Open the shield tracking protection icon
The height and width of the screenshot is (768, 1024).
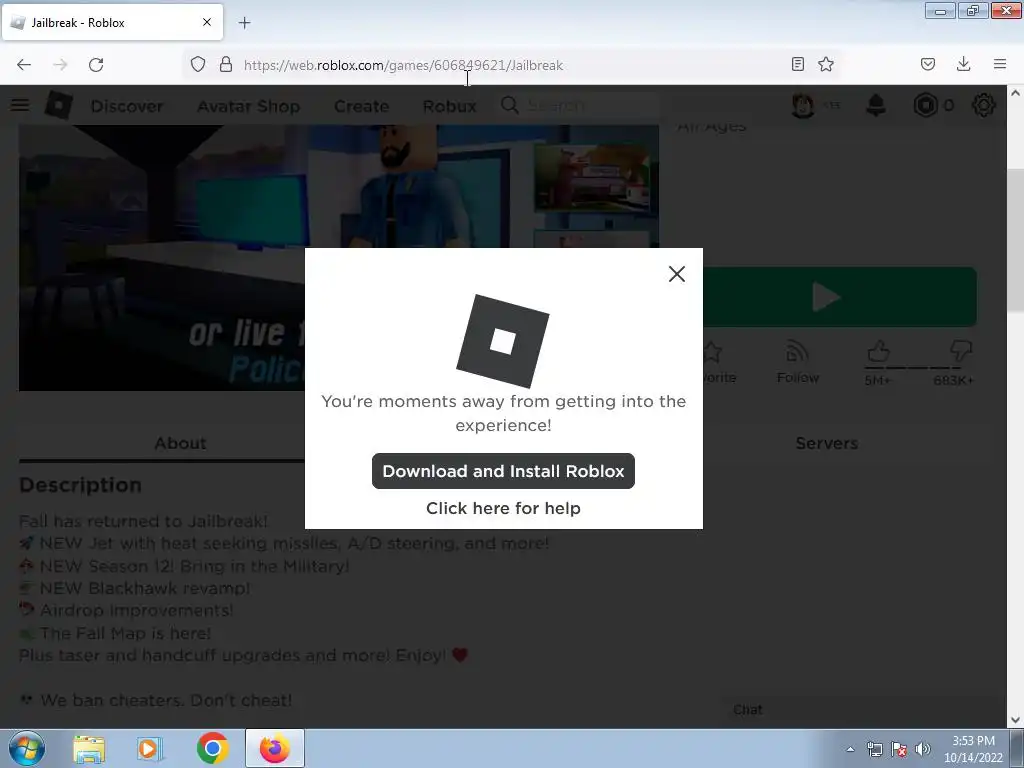tap(198, 64)
